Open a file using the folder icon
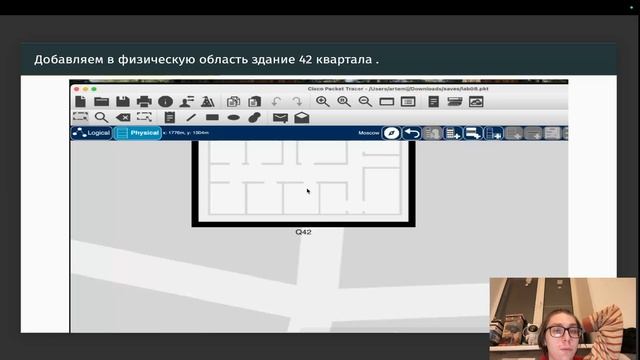 [x=101, y=101]
